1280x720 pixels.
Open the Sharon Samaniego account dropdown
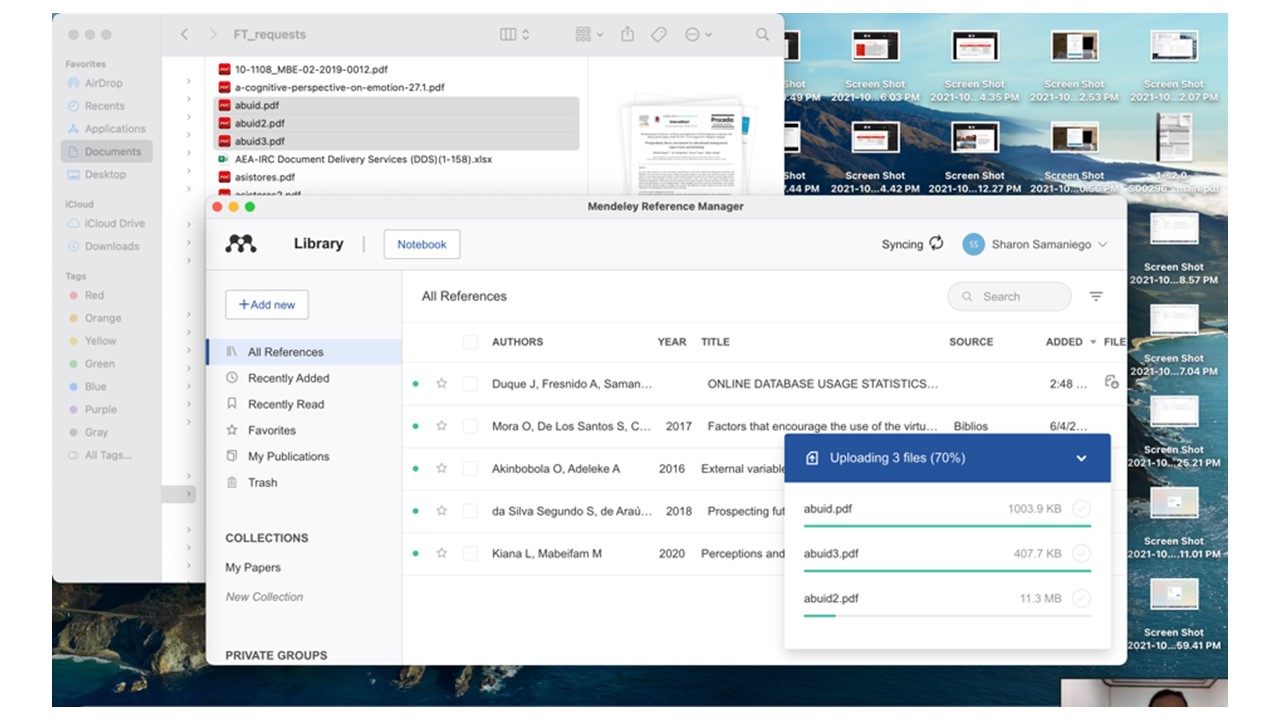tap(1103, 244)
